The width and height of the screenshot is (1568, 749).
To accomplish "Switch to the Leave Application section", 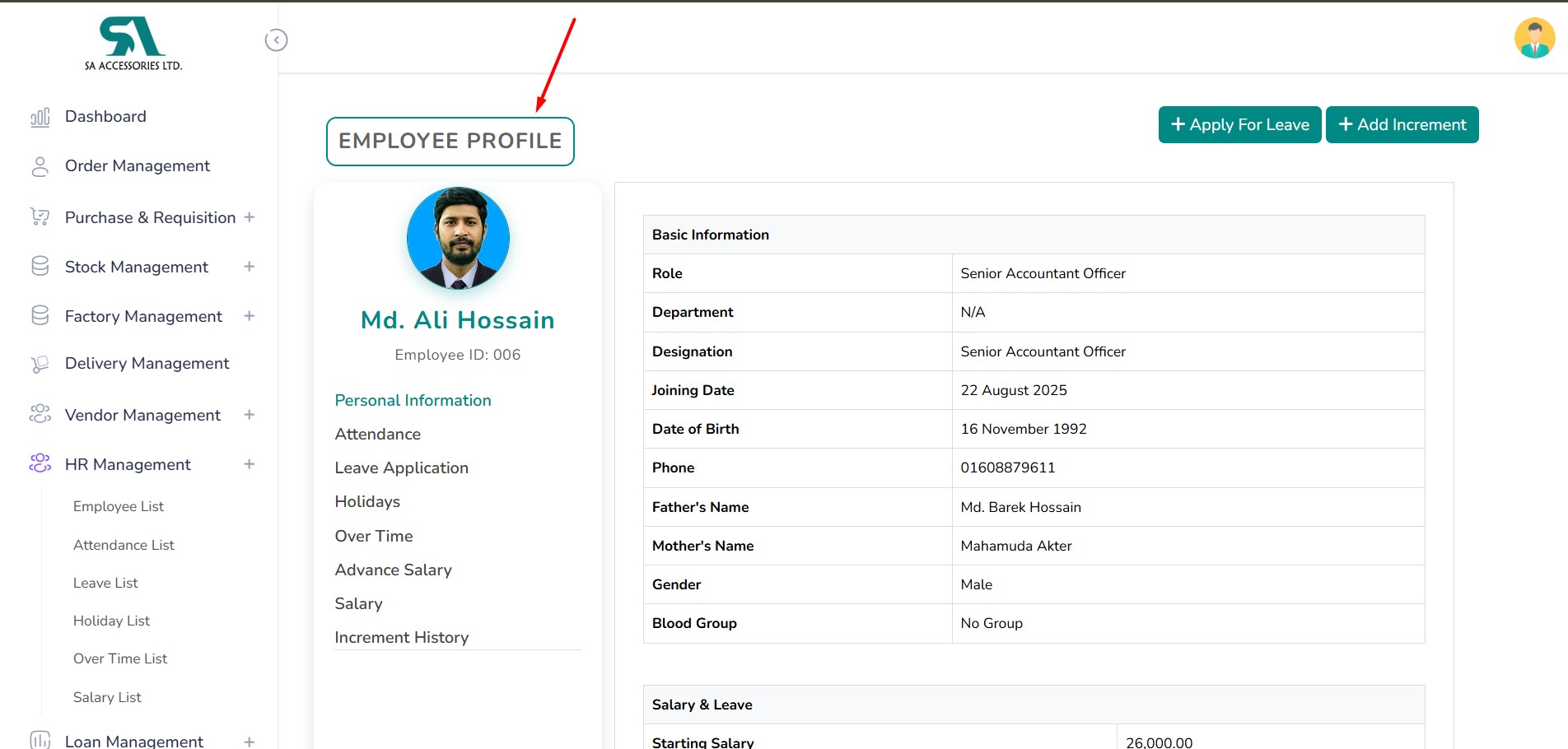I will point(401,468).
